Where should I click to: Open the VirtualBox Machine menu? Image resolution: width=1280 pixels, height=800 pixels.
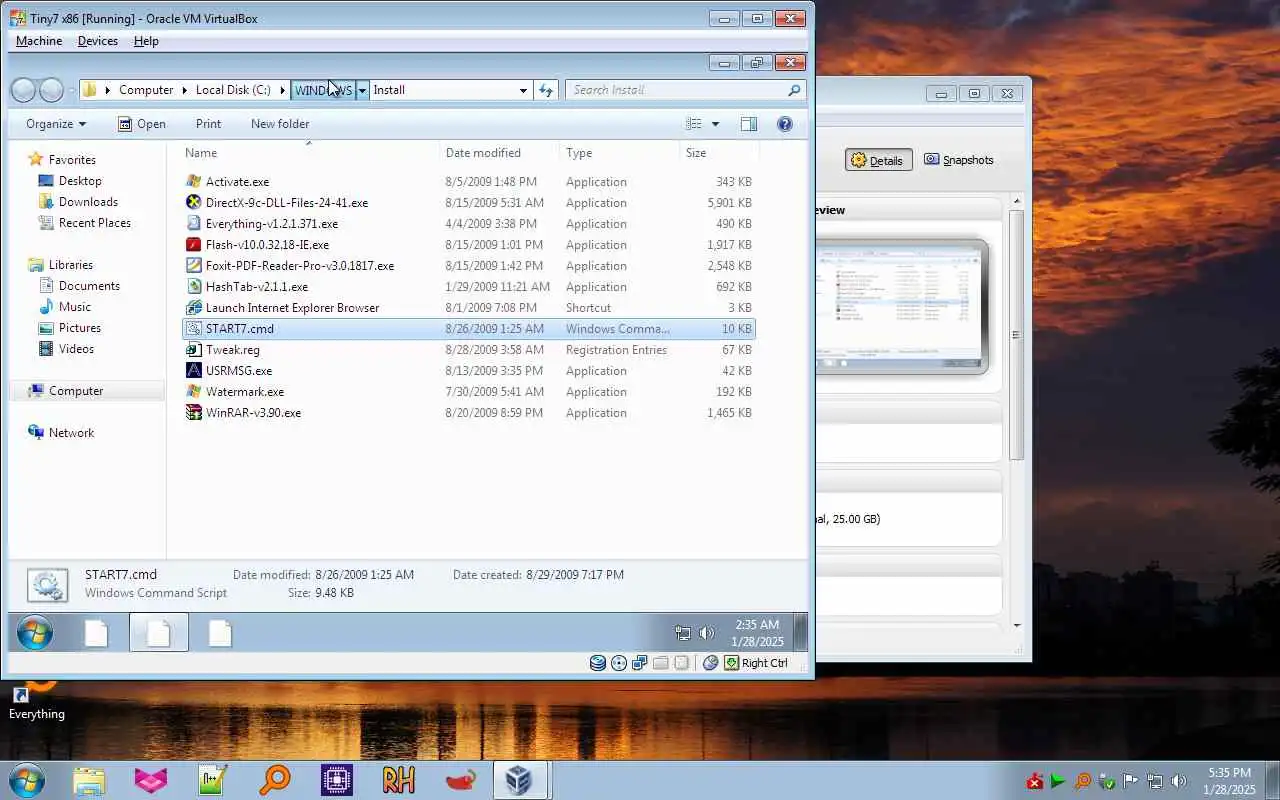click(x=39, y=41)
